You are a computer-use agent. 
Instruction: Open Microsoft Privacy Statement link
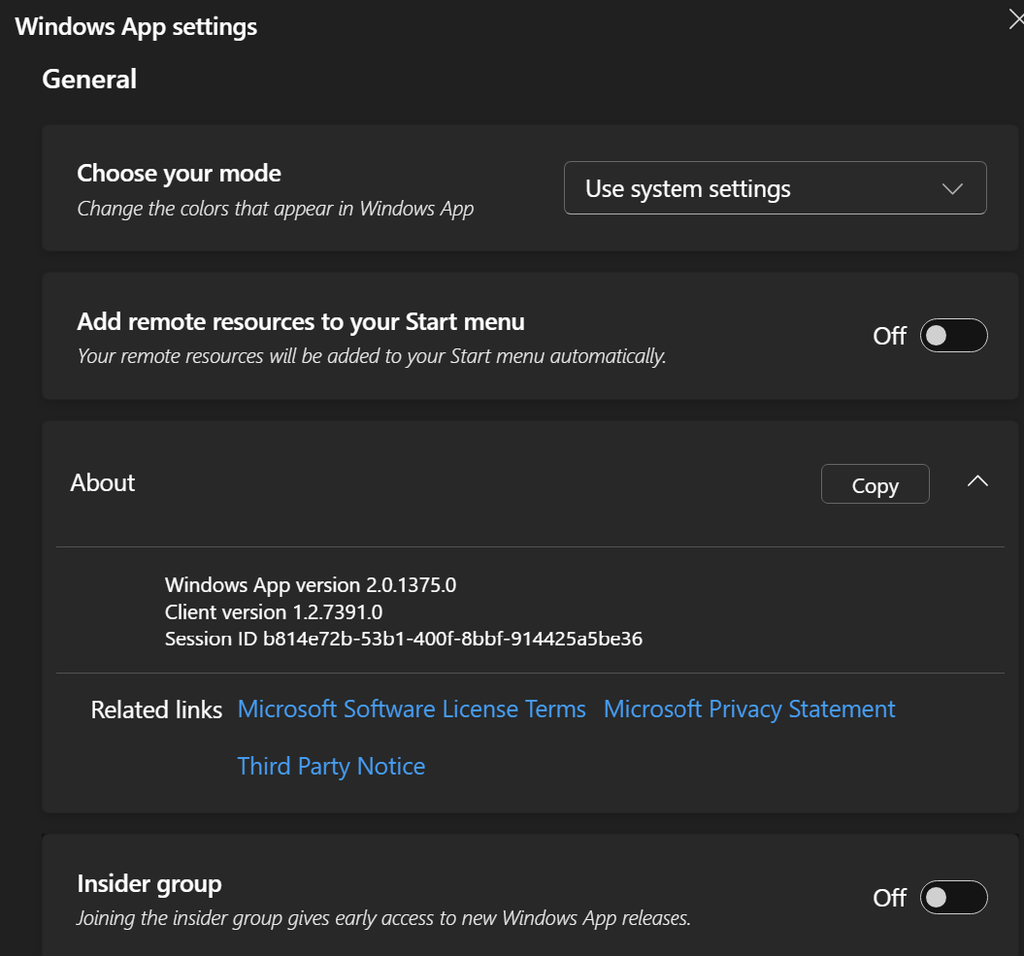749,709
